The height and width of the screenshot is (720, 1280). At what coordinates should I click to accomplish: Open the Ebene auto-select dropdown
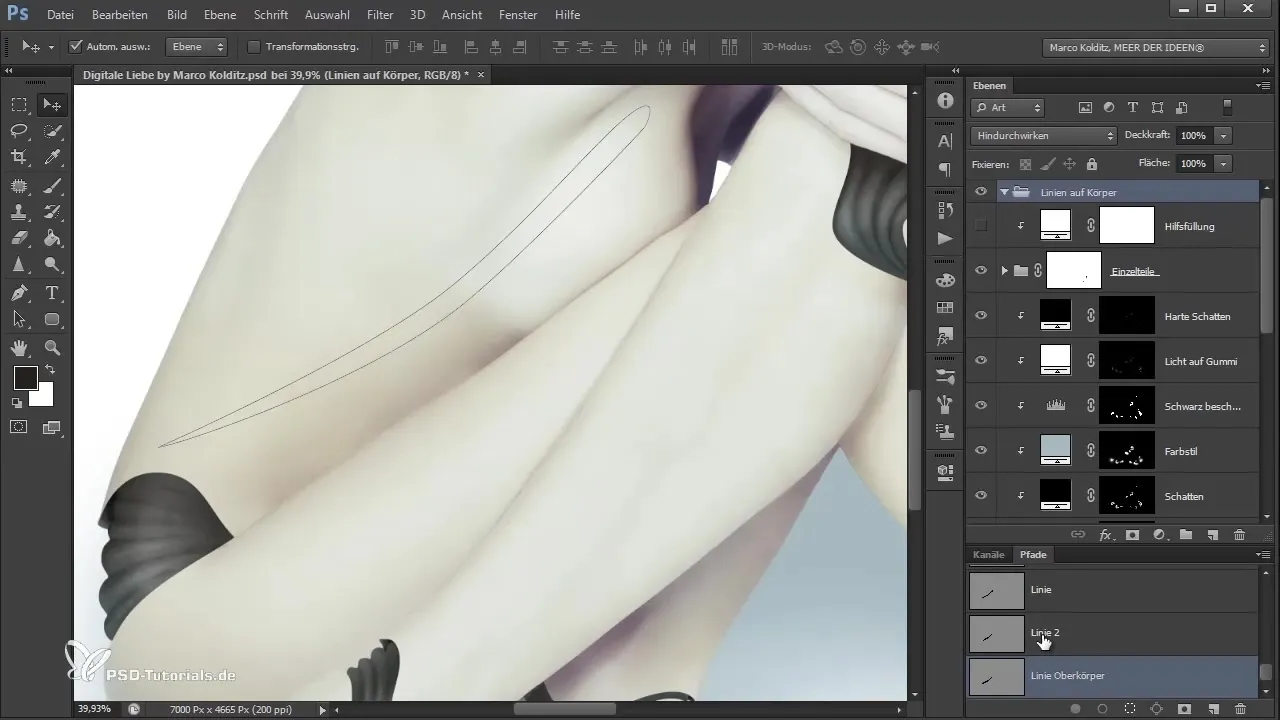(x=194, y=46)
